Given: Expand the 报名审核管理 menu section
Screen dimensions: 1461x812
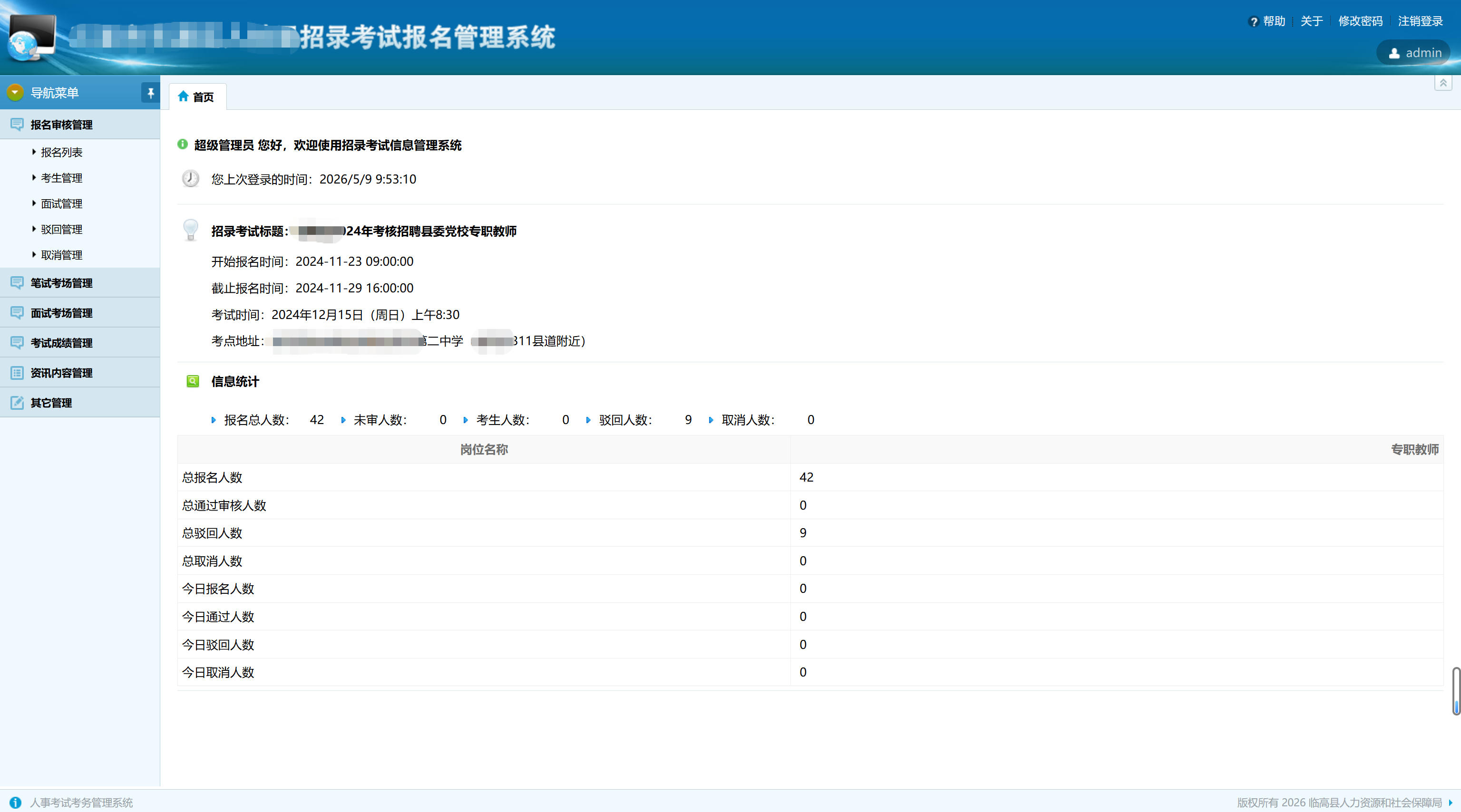Looking at the screenshot, I should (x=80, y=124).
